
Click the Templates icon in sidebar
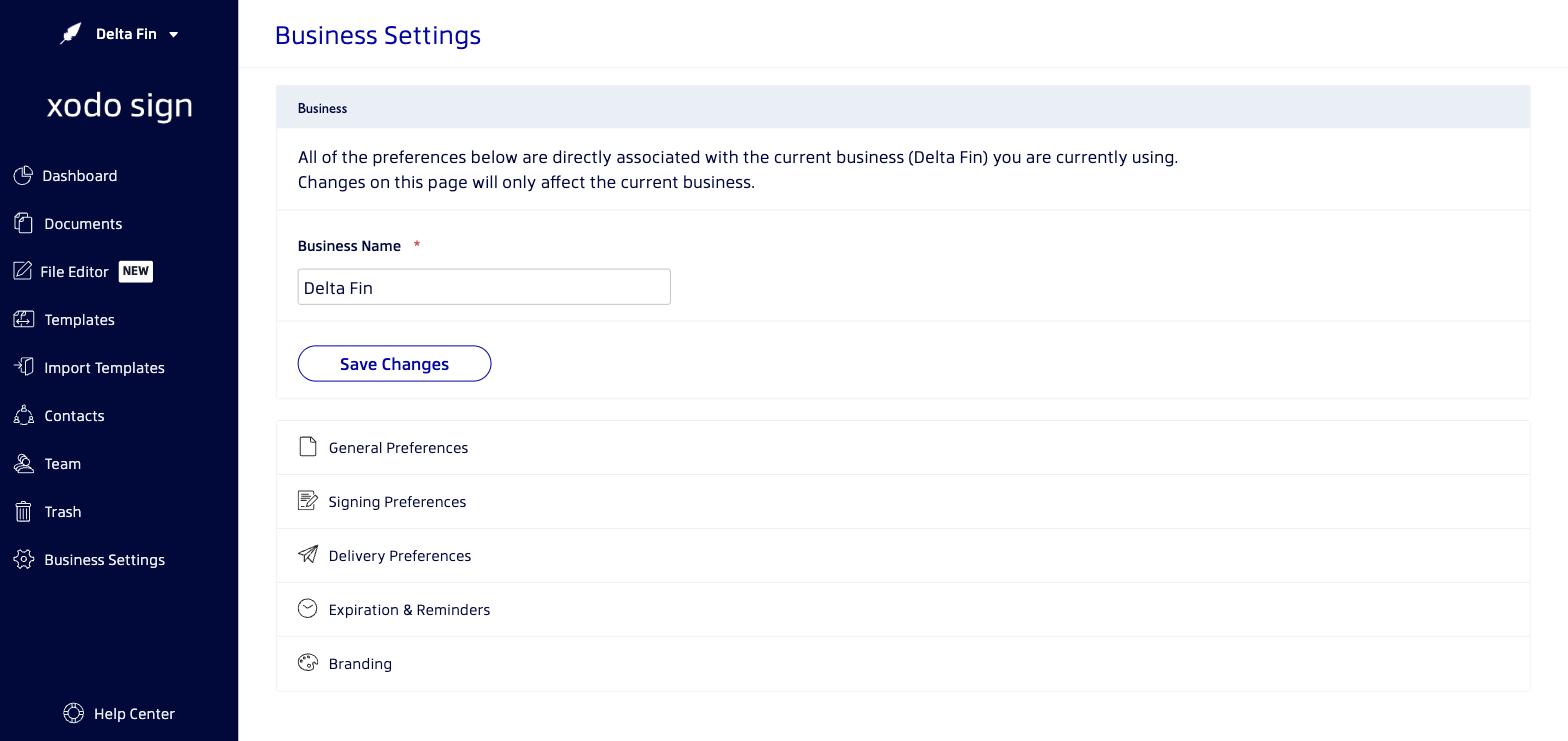click(x=24, y=319)
